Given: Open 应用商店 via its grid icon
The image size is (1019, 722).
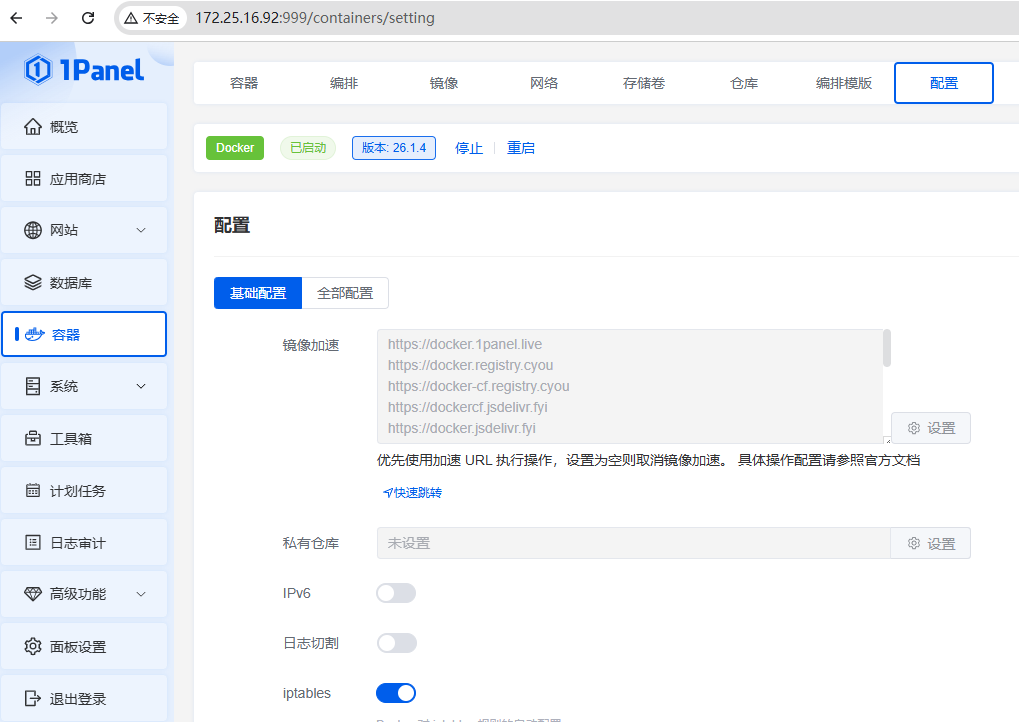Looking at the screenshot, I should 33,179.
